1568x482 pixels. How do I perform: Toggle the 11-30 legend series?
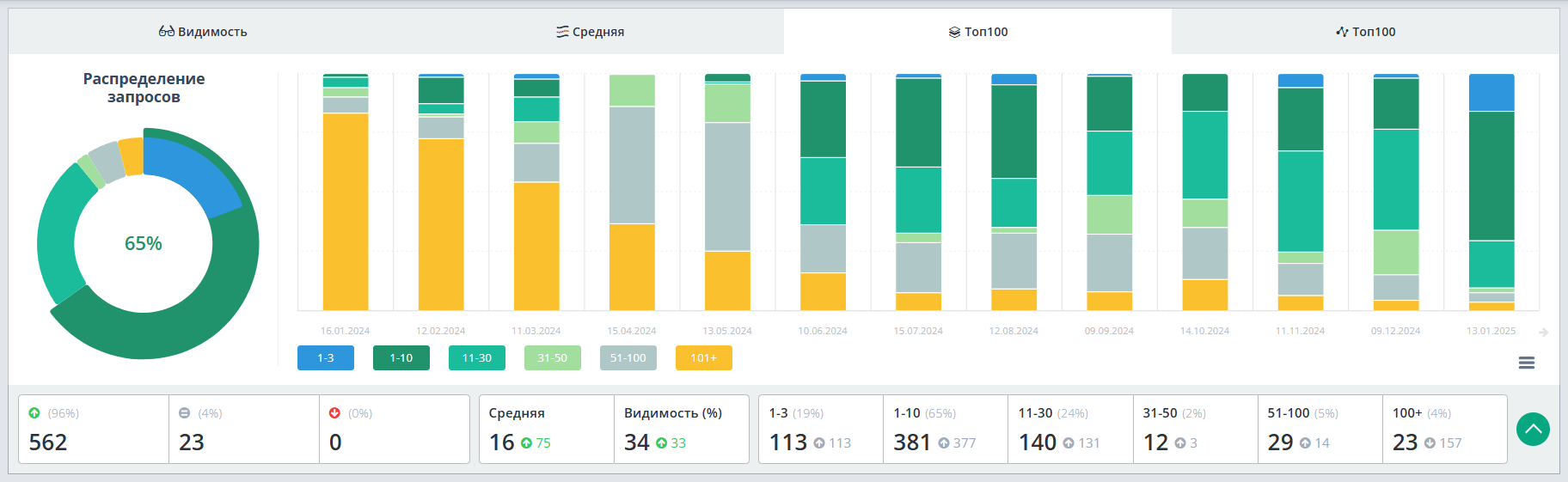(x=477, y=358)
